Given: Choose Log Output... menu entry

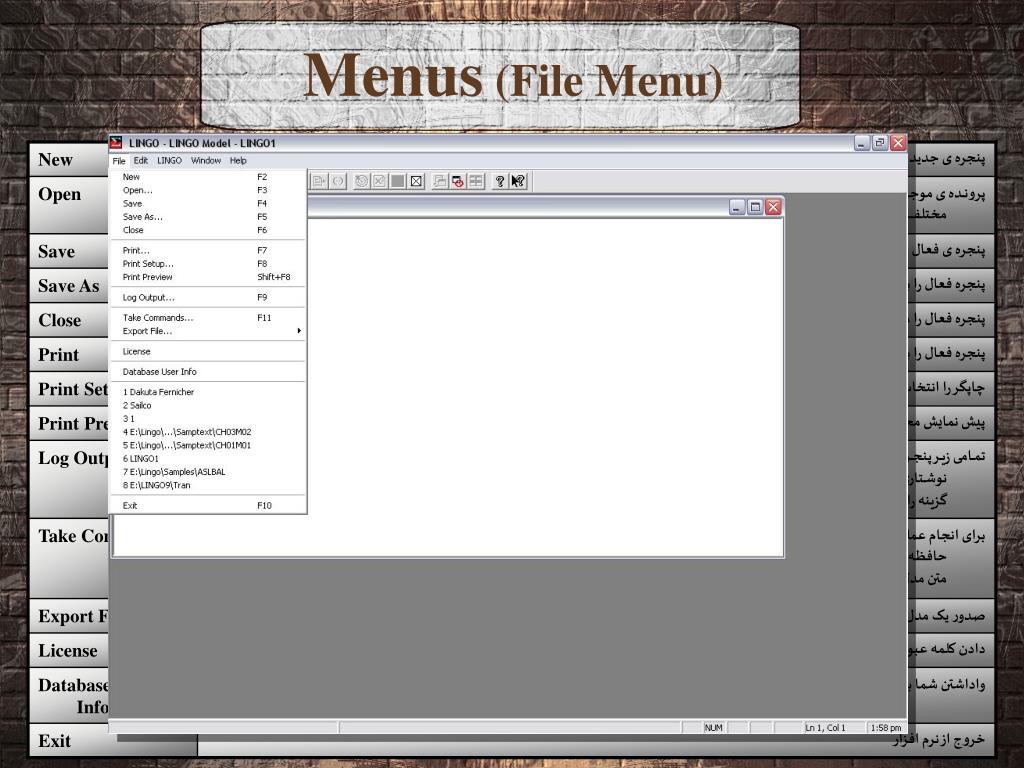Looking at the screenshot, I should (x=208, y=297).
